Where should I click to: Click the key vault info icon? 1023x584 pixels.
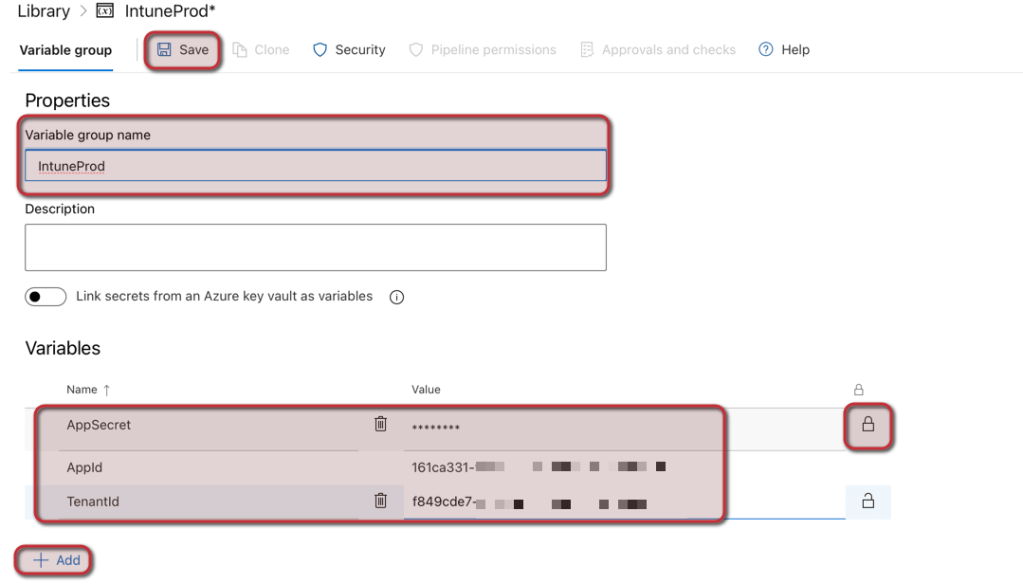396,298
